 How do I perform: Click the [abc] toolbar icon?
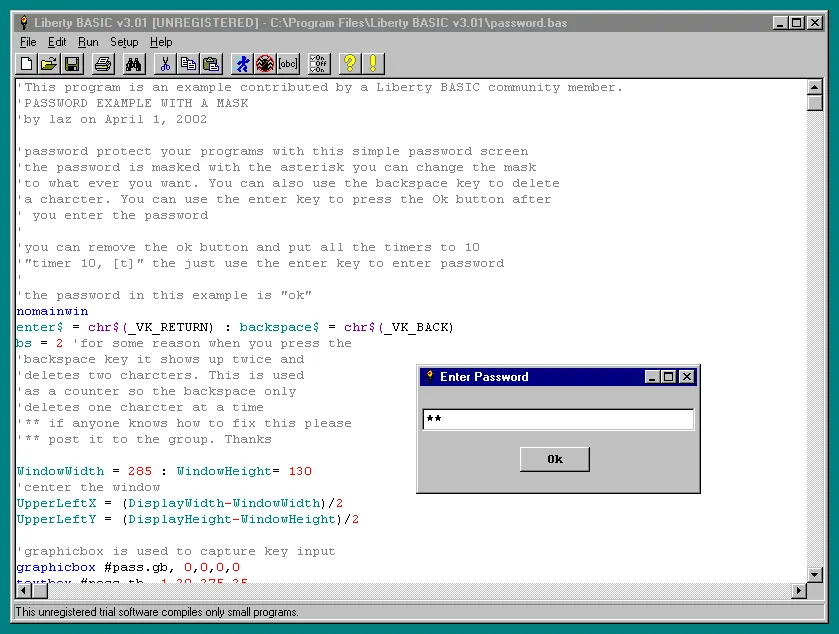288,64
